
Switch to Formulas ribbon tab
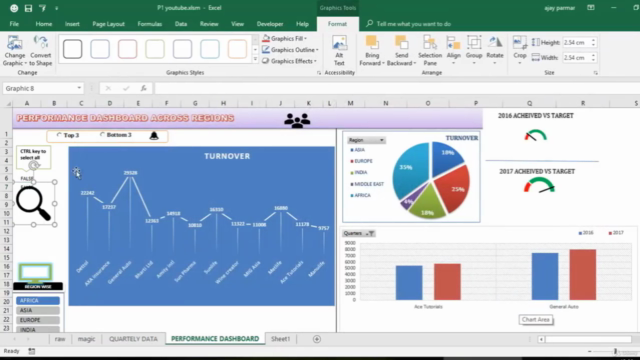click(x=150, y=24)
